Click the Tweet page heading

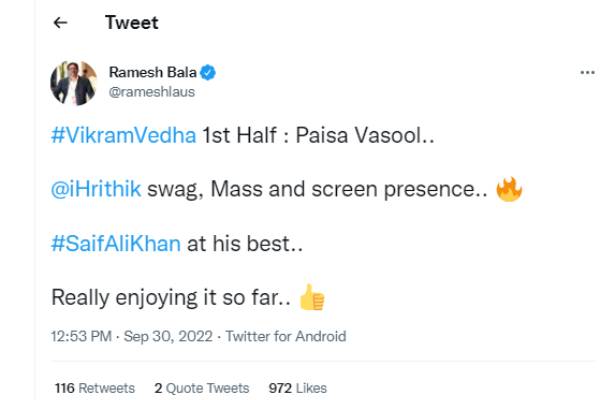pos(131,23)
